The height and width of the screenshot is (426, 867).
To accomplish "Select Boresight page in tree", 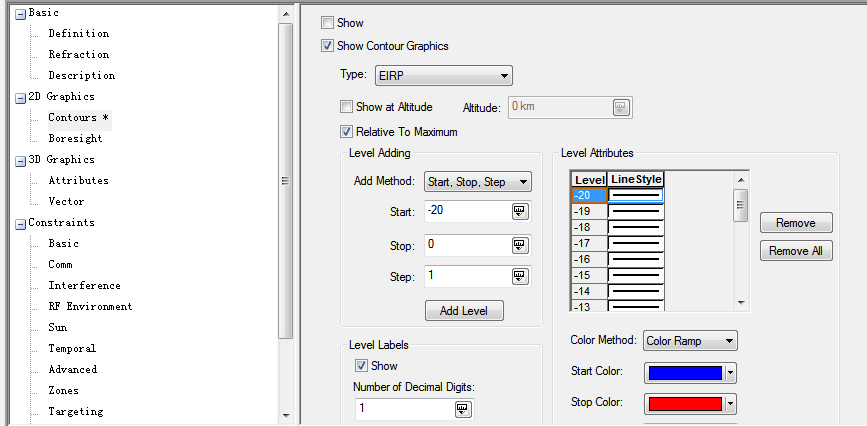I will click(75, 138).
